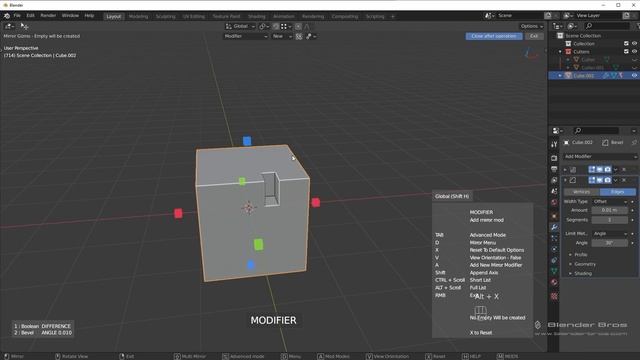Screen dimensions: 640x360
Task: Open the Modifier properties wrench tab
Action: click(x=554, y=227)
